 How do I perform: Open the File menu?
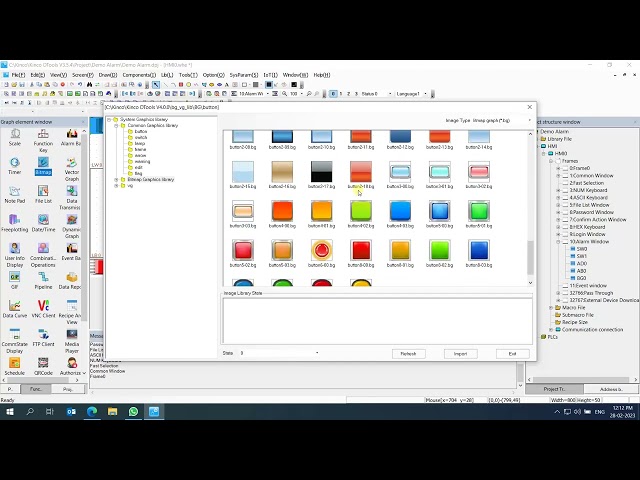18,75
